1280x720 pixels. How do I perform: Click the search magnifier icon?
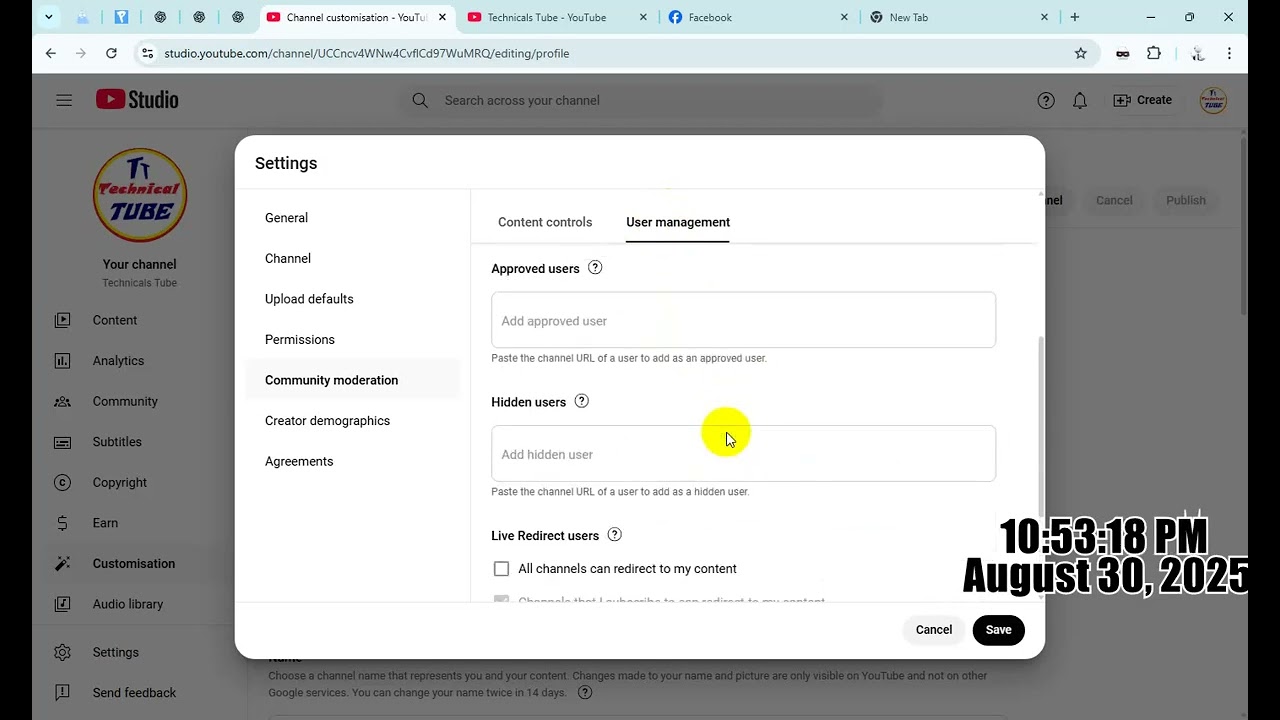(420, 100)
